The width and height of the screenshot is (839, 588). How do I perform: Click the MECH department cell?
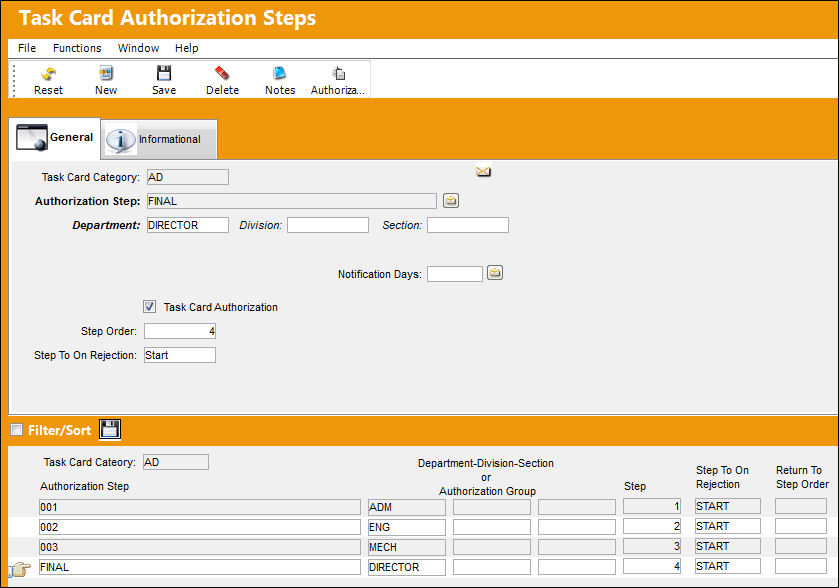407,547
